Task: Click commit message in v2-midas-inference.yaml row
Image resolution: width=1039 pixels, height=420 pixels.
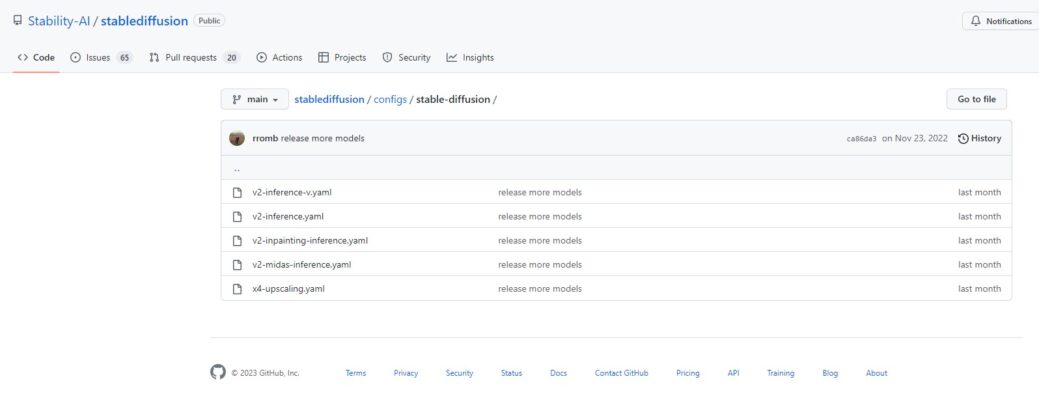Action: 540,264
